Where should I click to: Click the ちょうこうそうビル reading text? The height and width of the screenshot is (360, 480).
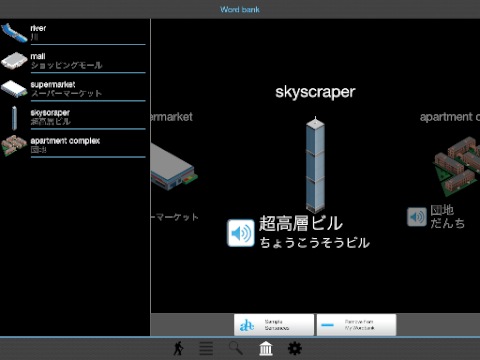pyautogui.click(x=315, y=243)
